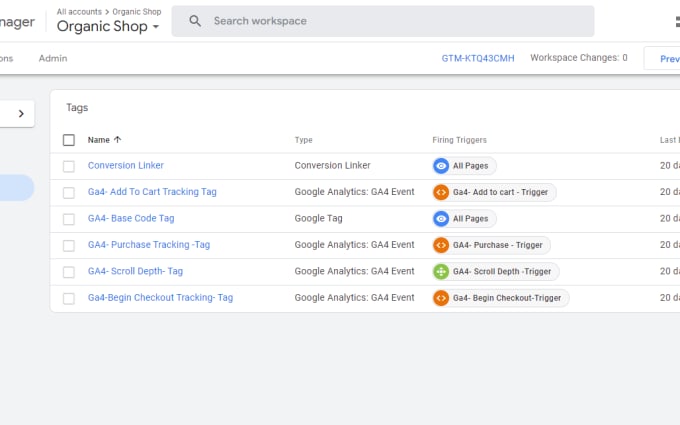Screen dimensions: 680x425
Task: Click the highlighted sidebar menu item
Action: tap(16, 187)
